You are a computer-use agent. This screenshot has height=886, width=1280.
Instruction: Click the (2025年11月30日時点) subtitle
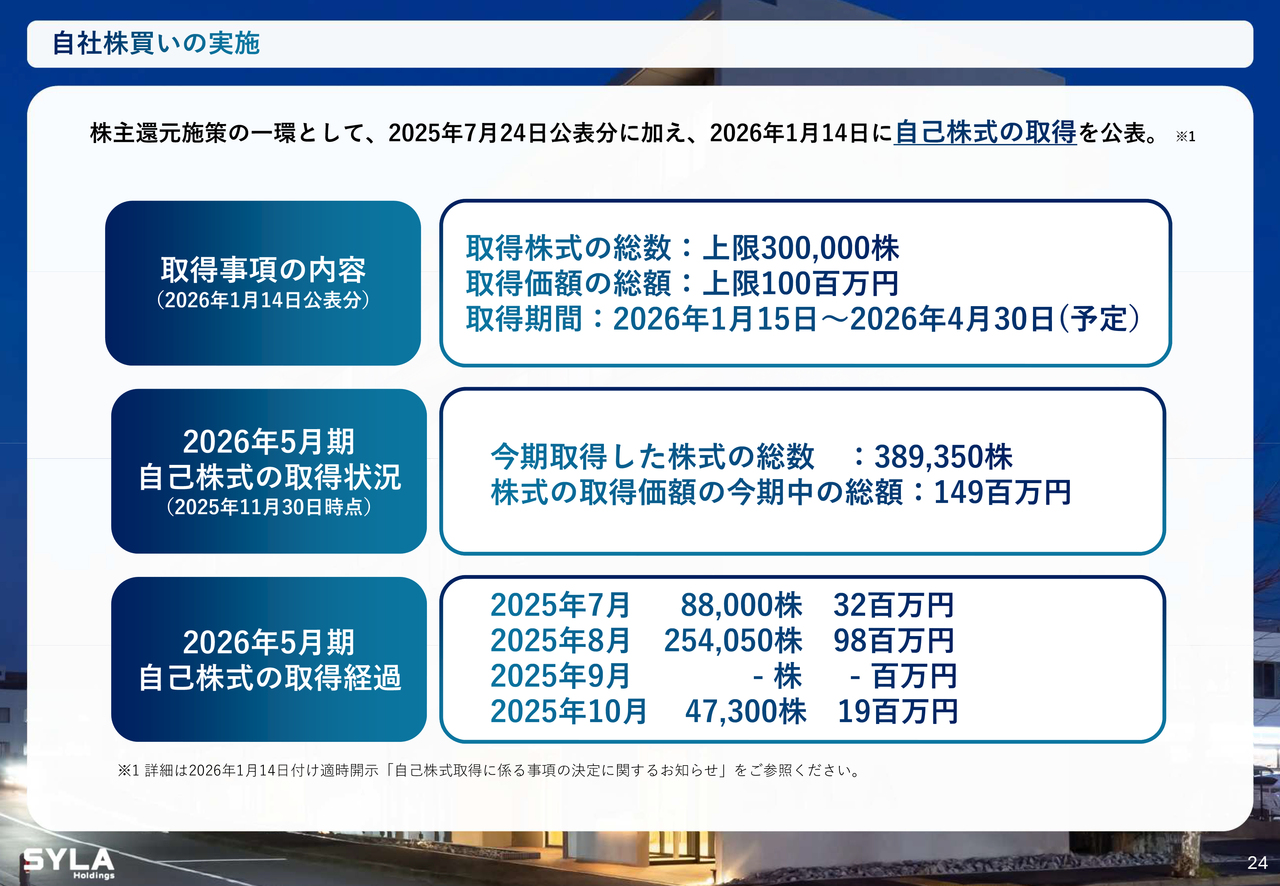point(269,508)
